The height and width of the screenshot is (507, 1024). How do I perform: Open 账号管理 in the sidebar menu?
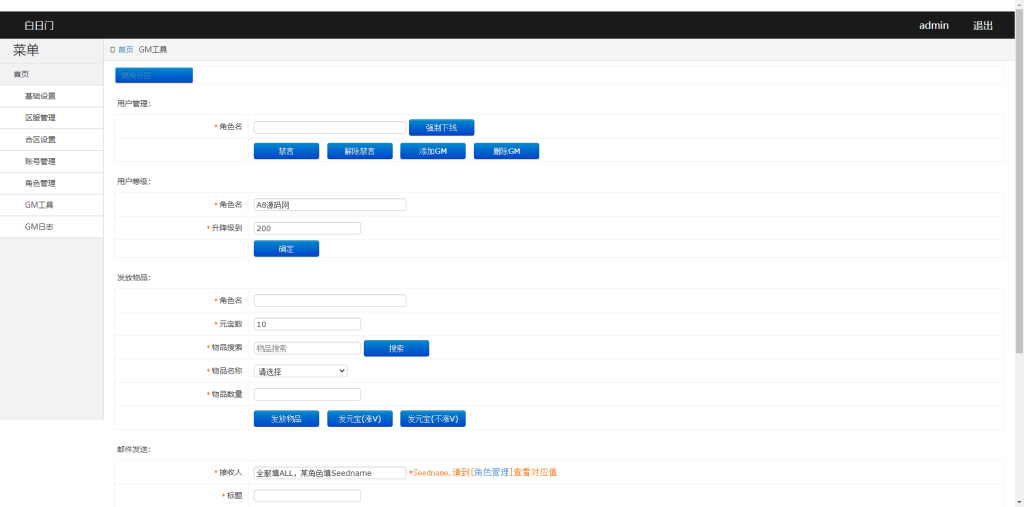(x=52, y=161)
